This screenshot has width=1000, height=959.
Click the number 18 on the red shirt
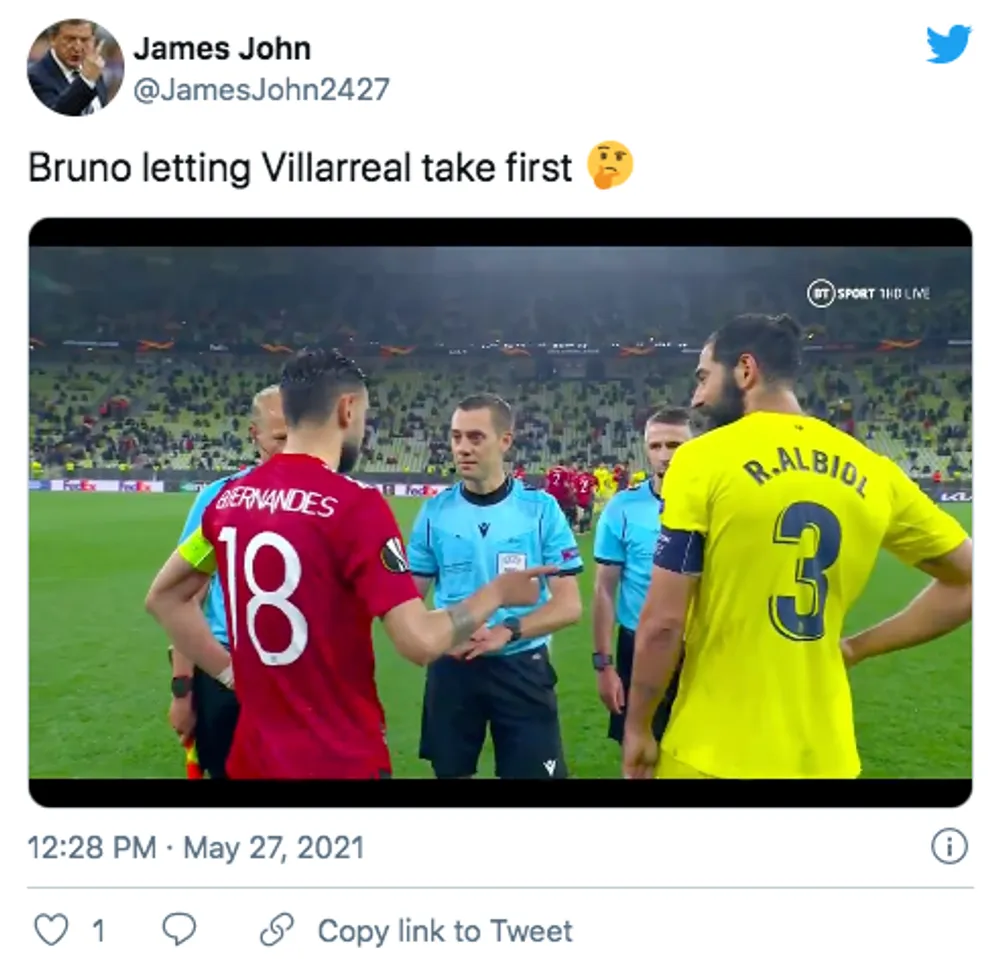pyautogui.click(x=263, y=596)
